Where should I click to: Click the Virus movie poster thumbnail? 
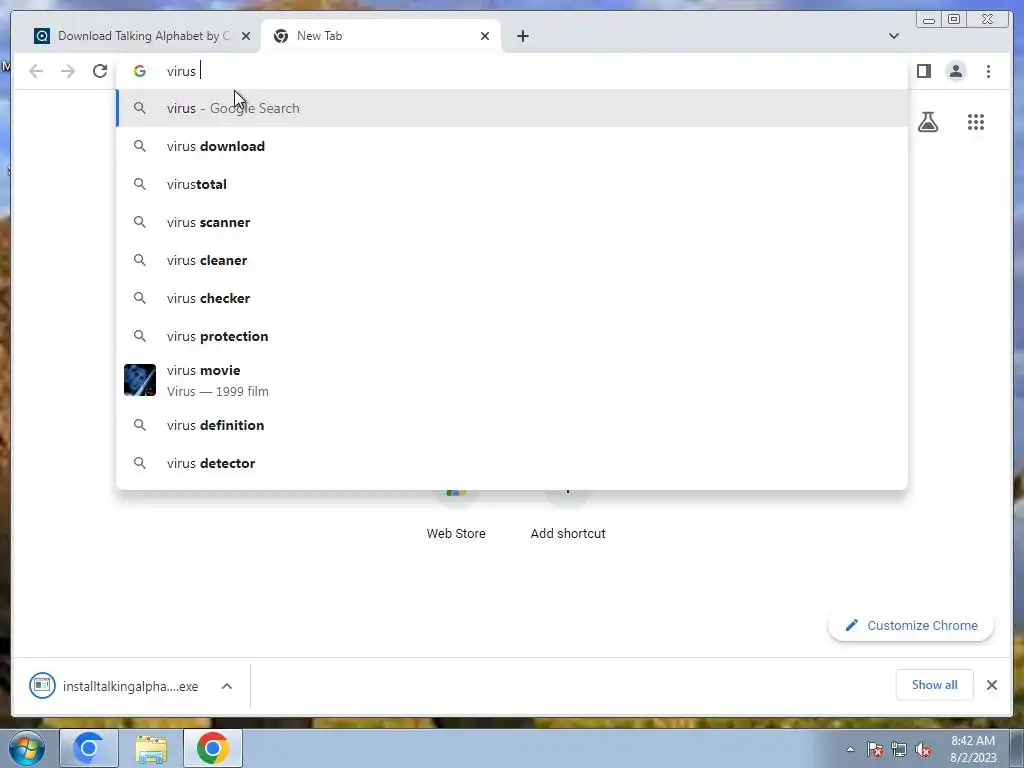[x=140, y=380]
